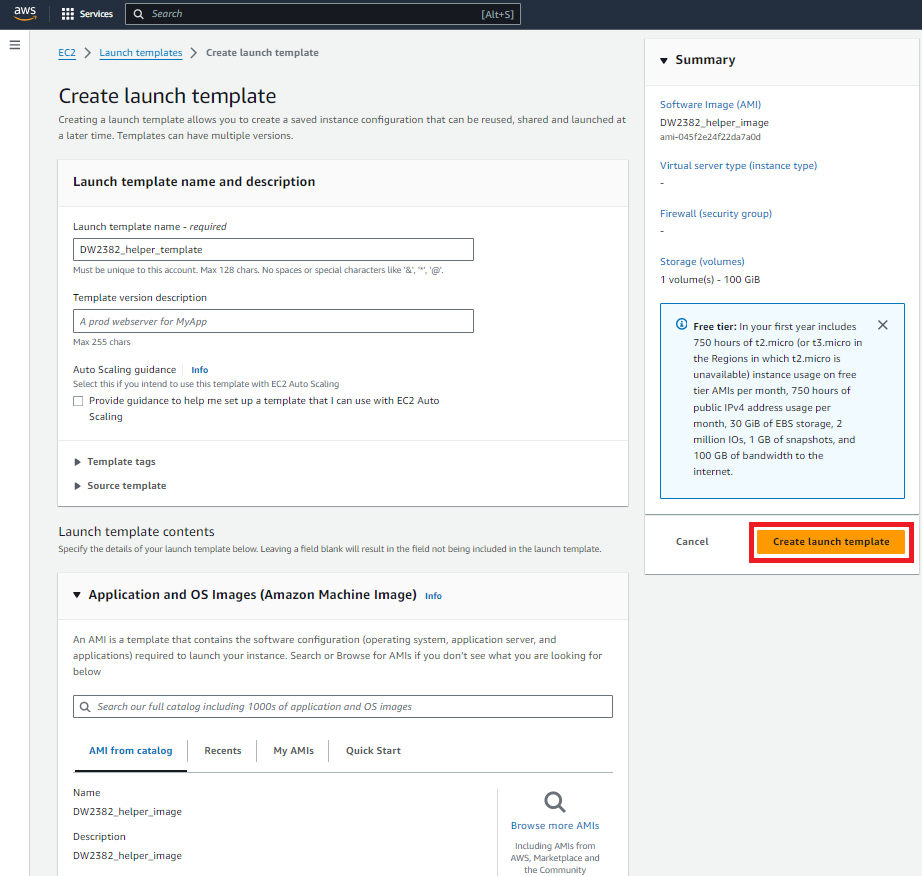Image resolution: width=922 pixels, height=876 pixels.
Task: Open the Quick Start tab
Action: 373,751
